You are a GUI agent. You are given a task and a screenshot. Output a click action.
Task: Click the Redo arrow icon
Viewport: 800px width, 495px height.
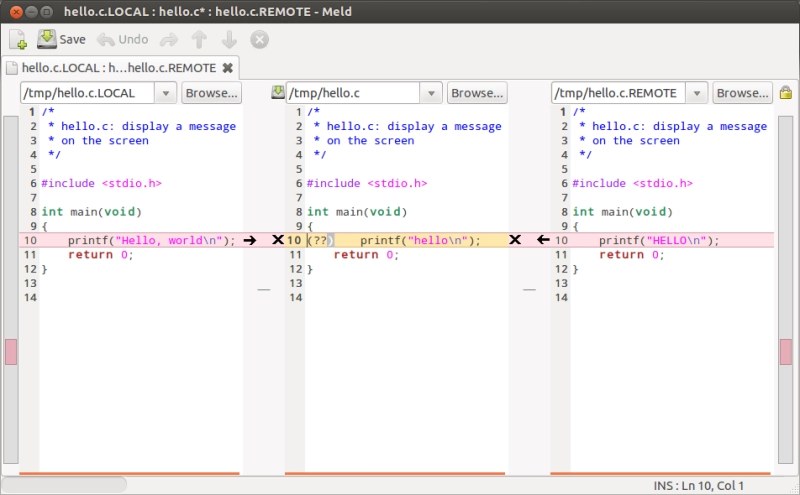pyautogui.click(x=169, y=40)
